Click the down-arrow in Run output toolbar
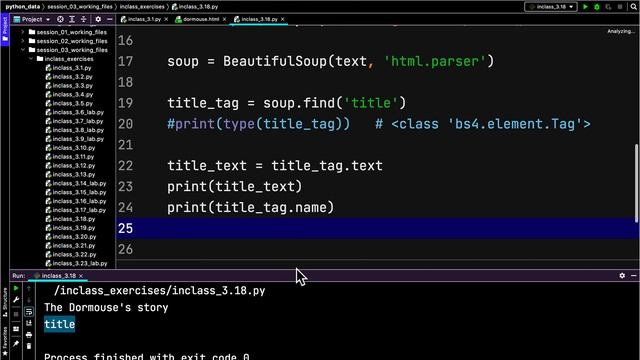 click(x=29, y=300)
